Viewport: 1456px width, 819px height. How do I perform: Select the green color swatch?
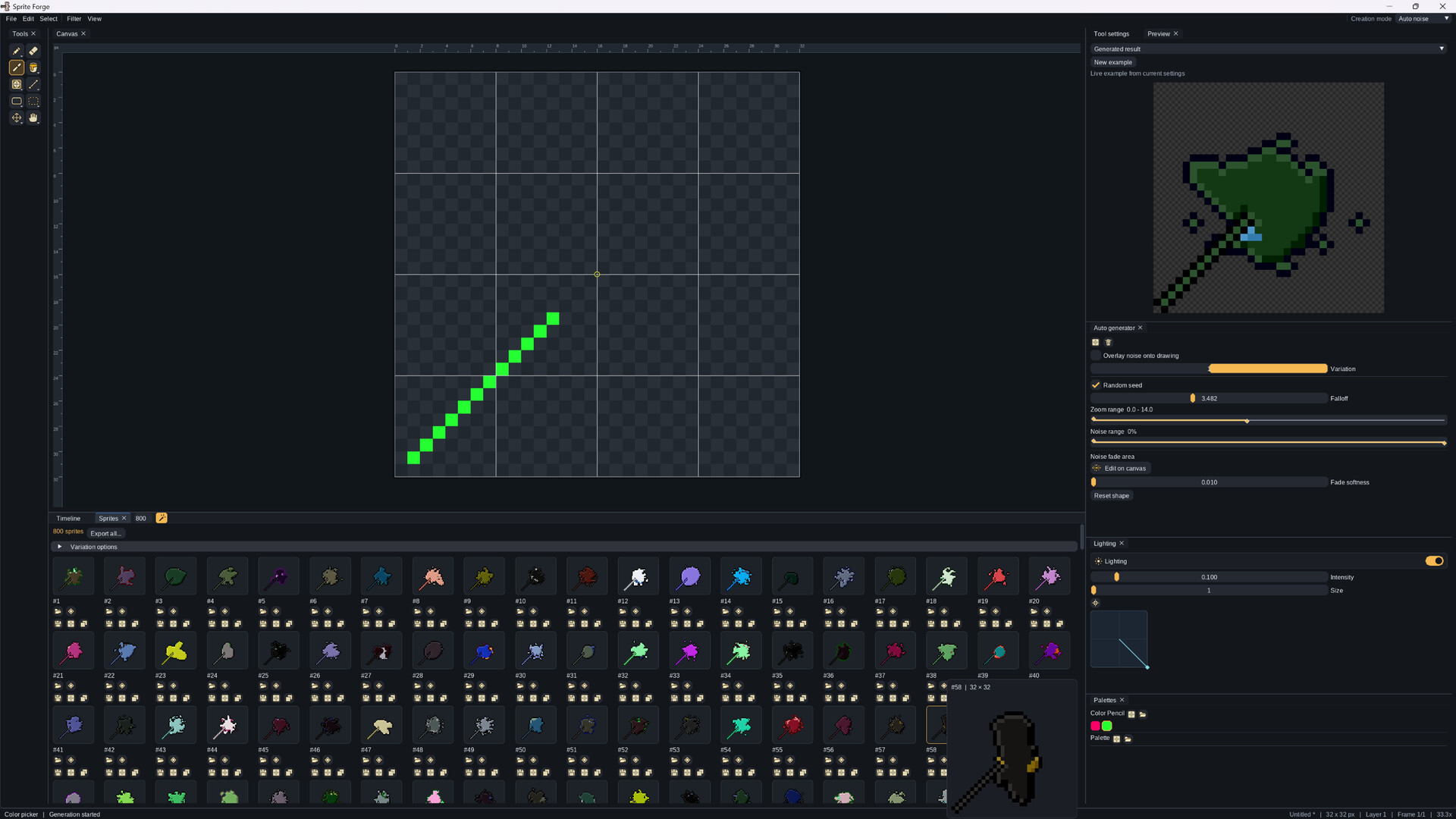1106,726
